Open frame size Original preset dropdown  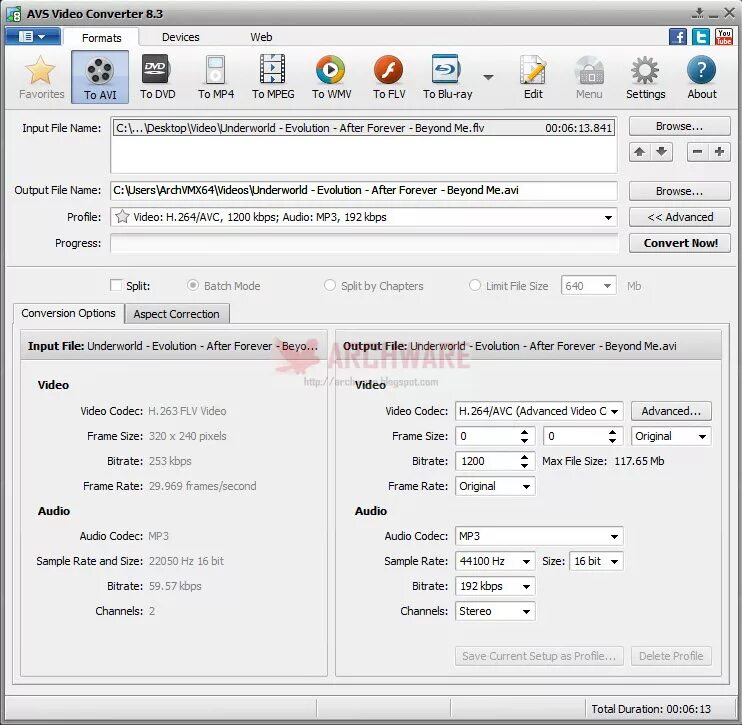coord(671,436)
